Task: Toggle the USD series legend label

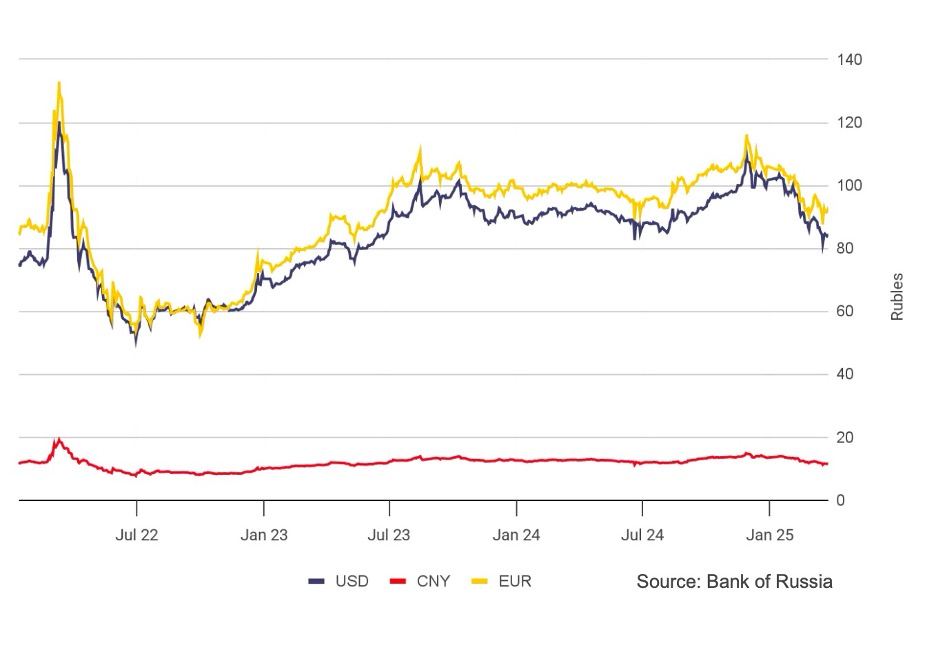Action: 351,581
